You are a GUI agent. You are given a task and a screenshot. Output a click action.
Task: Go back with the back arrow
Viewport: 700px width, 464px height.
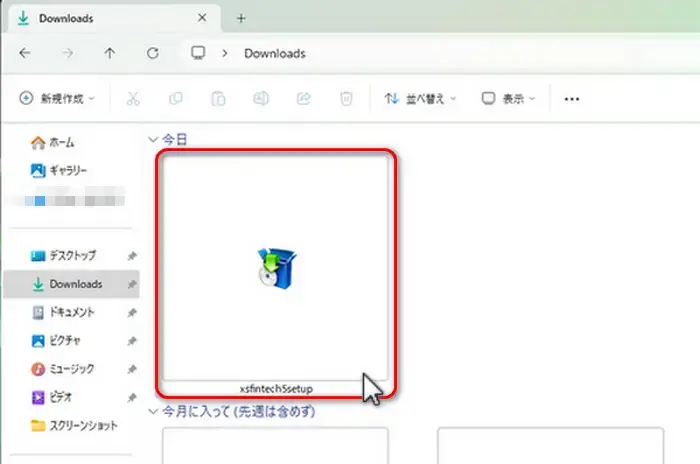25,53
